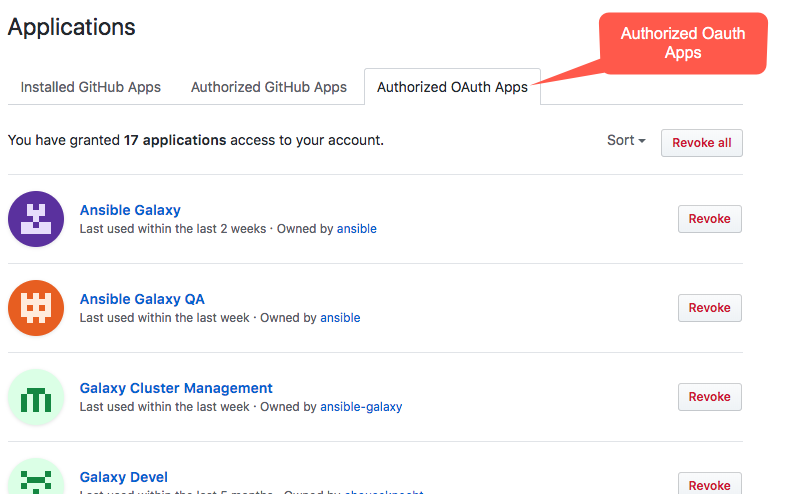Click the Galaxy Devel app icon
The height and width of the screenshot is (494, 792).
[36, 477]
